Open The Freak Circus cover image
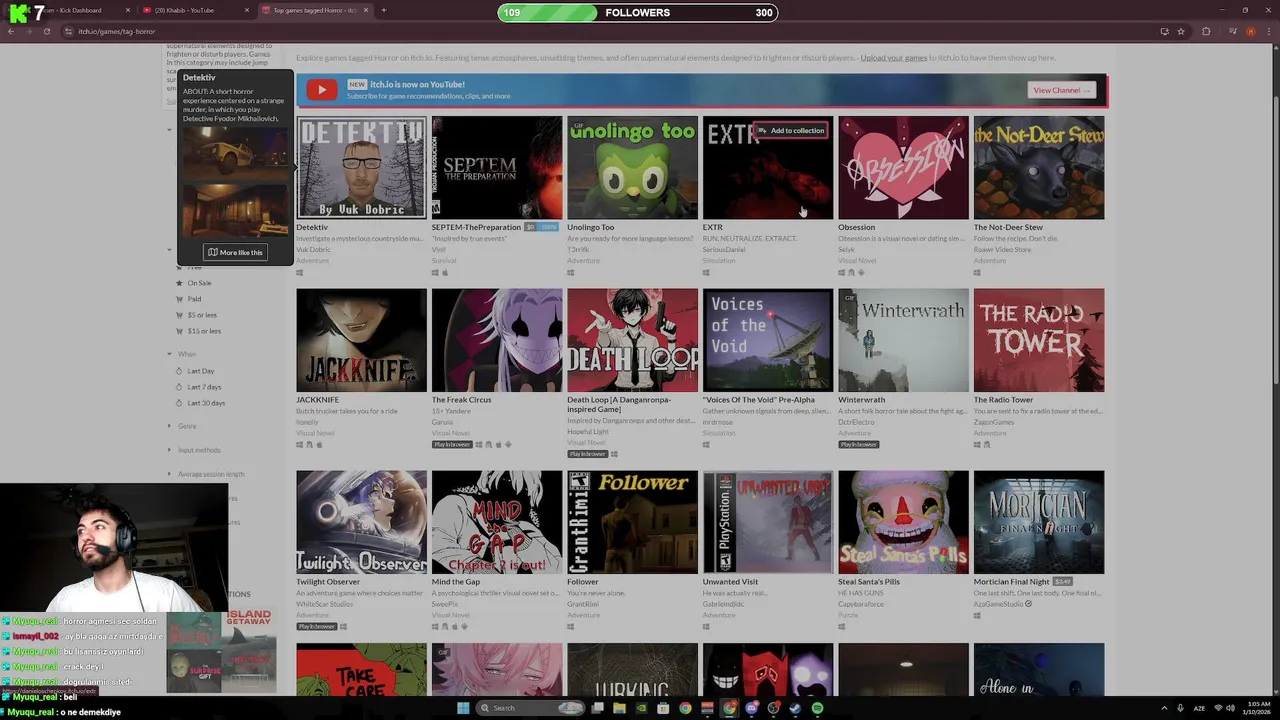 (497, 340)
